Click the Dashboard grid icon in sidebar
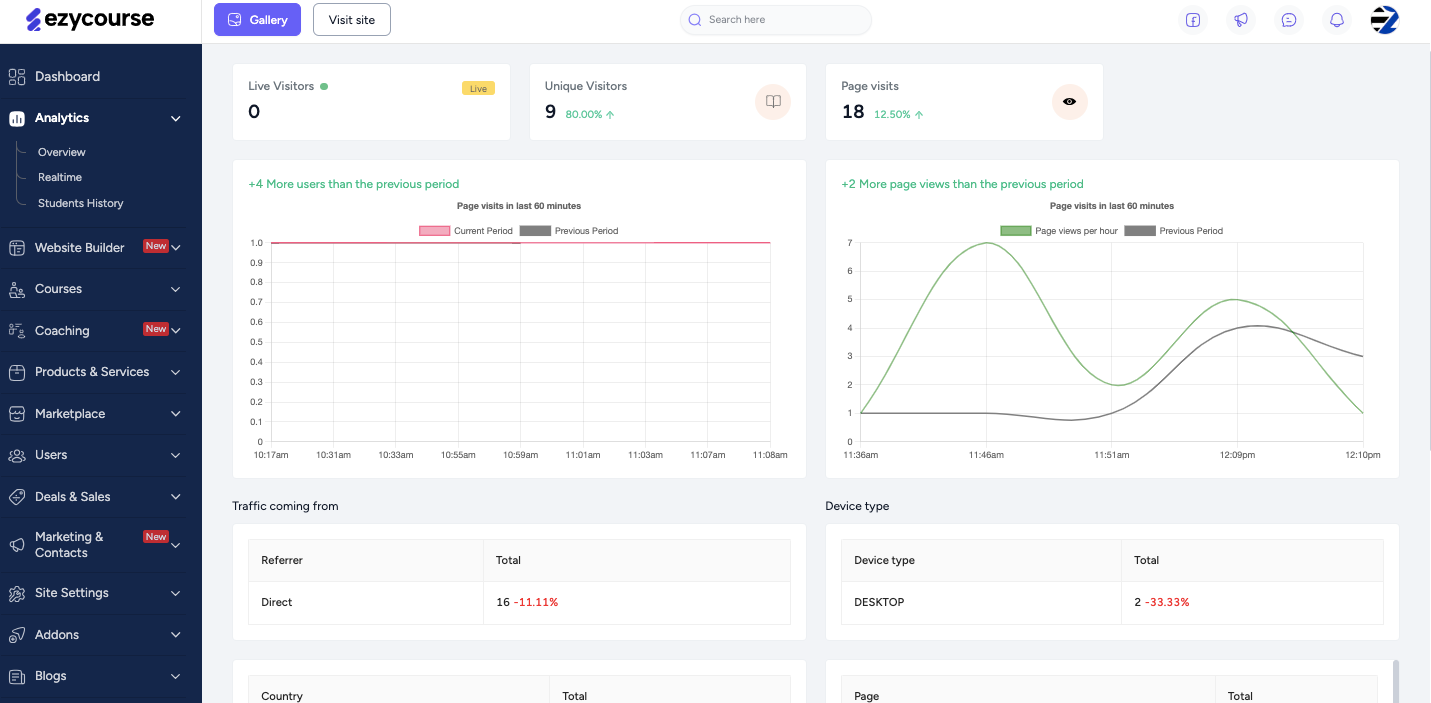This screenshot has height=703, width=1431. [17, 77]
